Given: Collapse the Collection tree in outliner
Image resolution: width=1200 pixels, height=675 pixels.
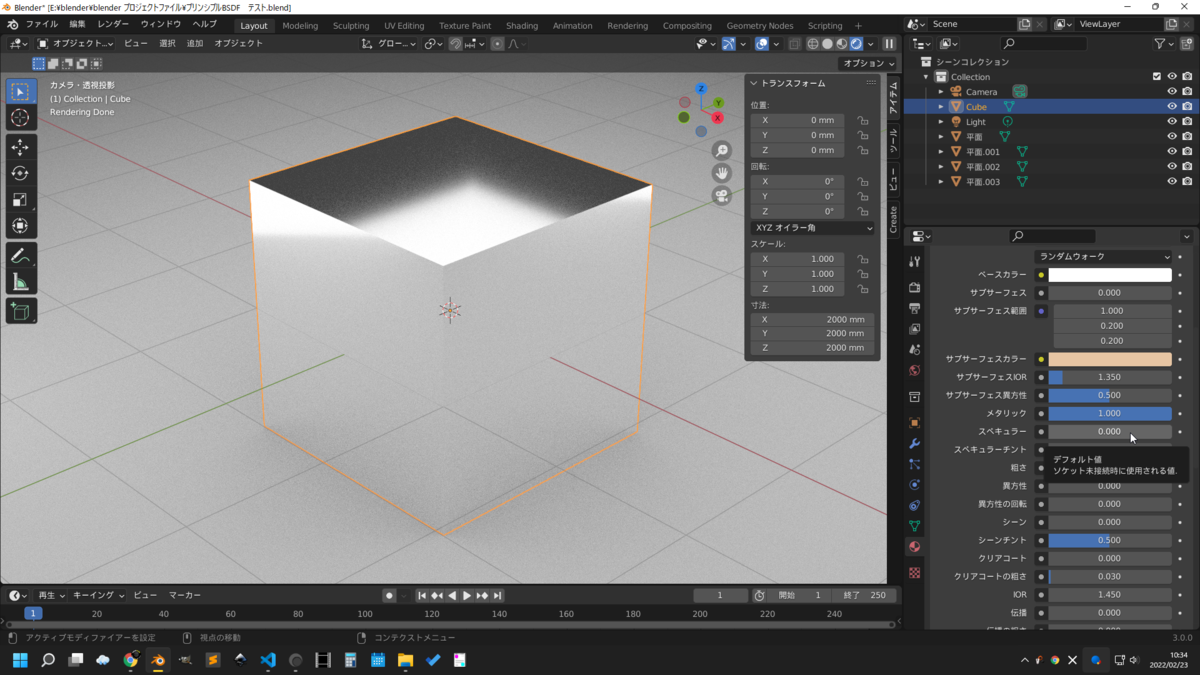Looking at the screenshot, I should (927, 76).
